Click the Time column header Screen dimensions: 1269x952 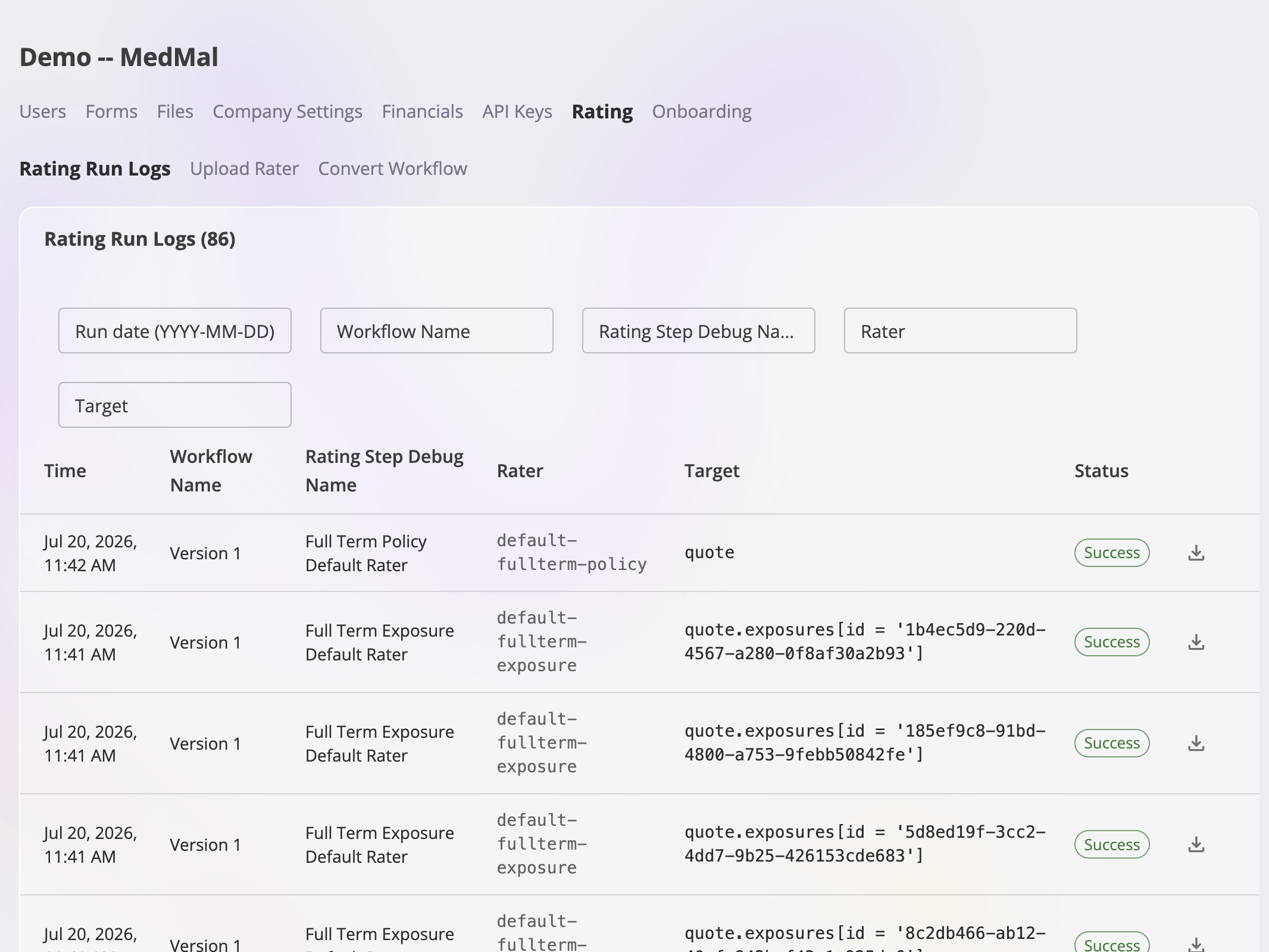coord(65,471)
